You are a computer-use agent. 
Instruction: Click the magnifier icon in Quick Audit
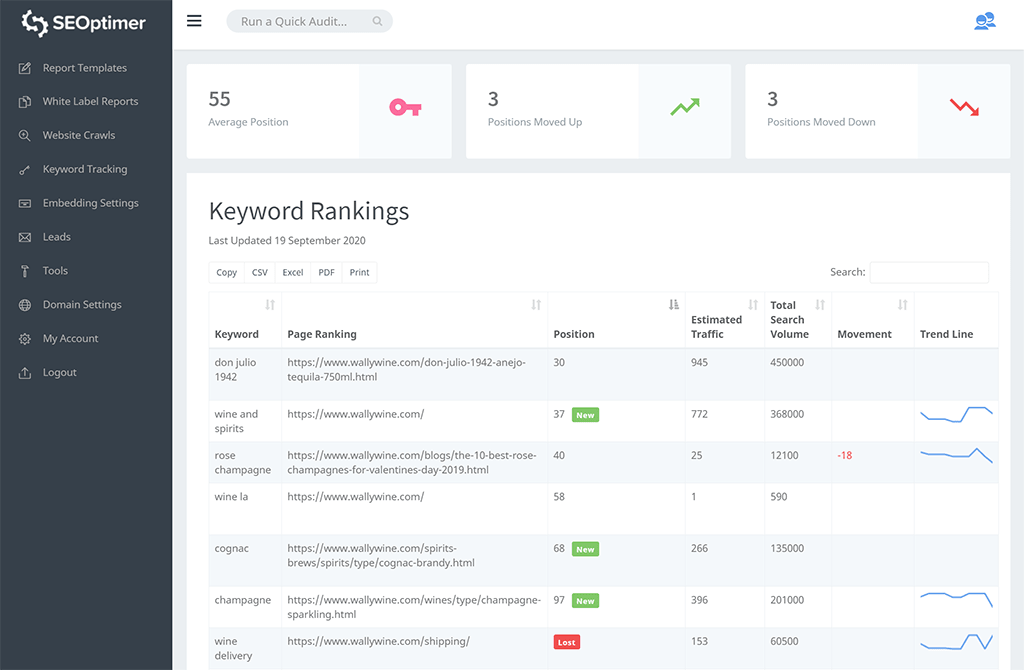(x=377, y=21)
